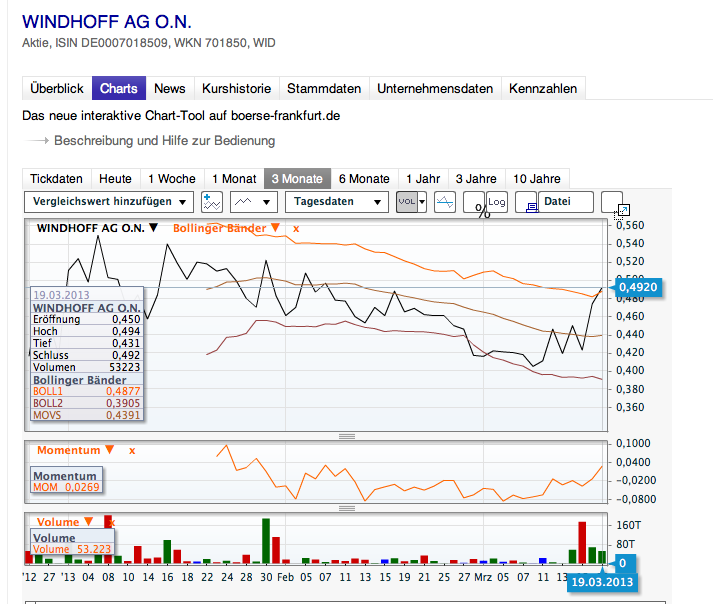Grab divider handle between price and Momentum panels
723x604 pixels.
[x=347, y=436]
